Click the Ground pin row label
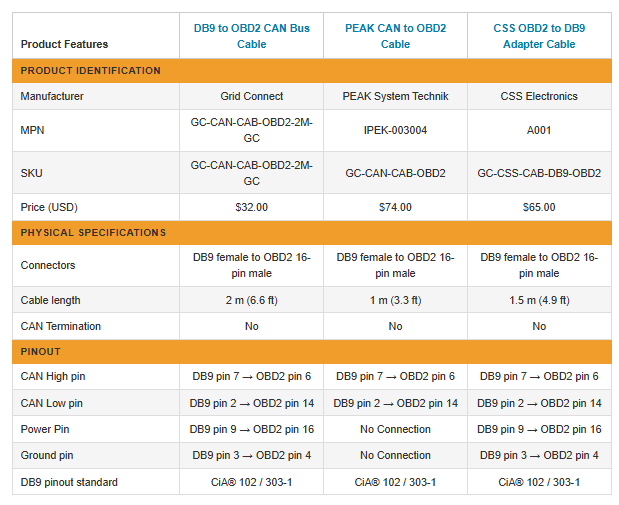Viewport: 619px width, 505px height. [47, 456]
